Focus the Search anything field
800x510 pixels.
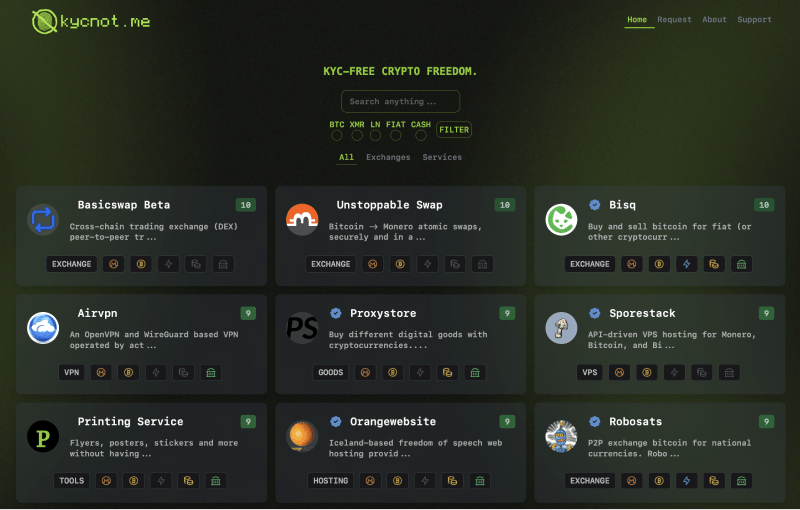pyautogui.click(x=401, y=101)
